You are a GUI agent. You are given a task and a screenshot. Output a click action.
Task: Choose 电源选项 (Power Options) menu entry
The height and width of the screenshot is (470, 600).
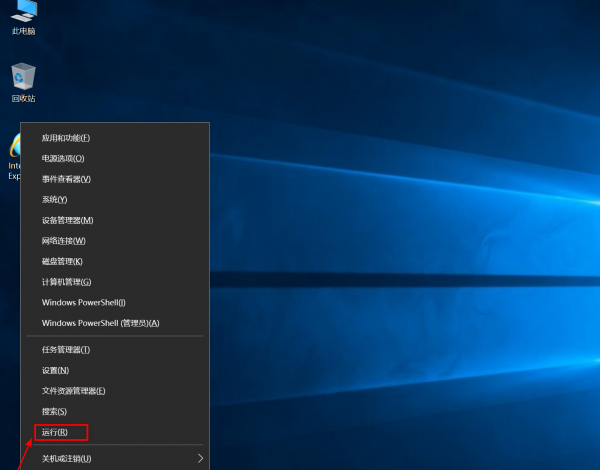tap(63, 159)
